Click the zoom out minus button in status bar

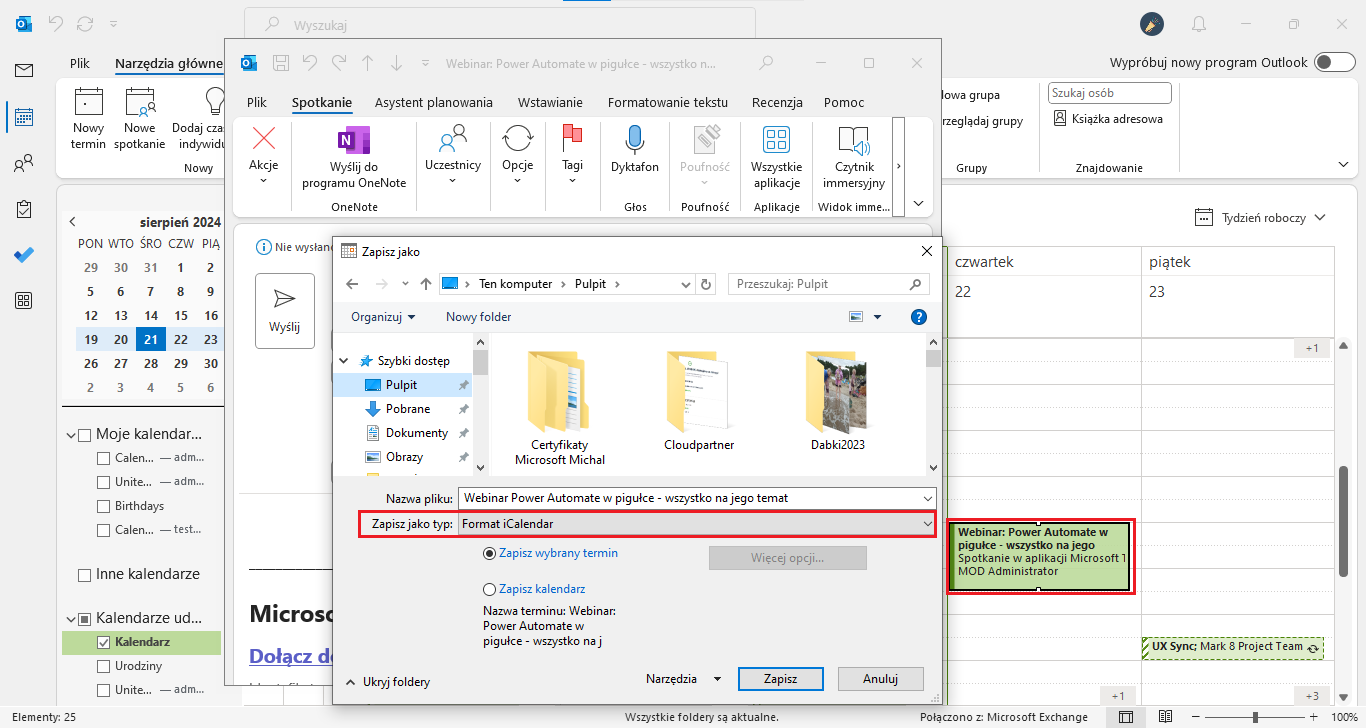click(1194, 717)
